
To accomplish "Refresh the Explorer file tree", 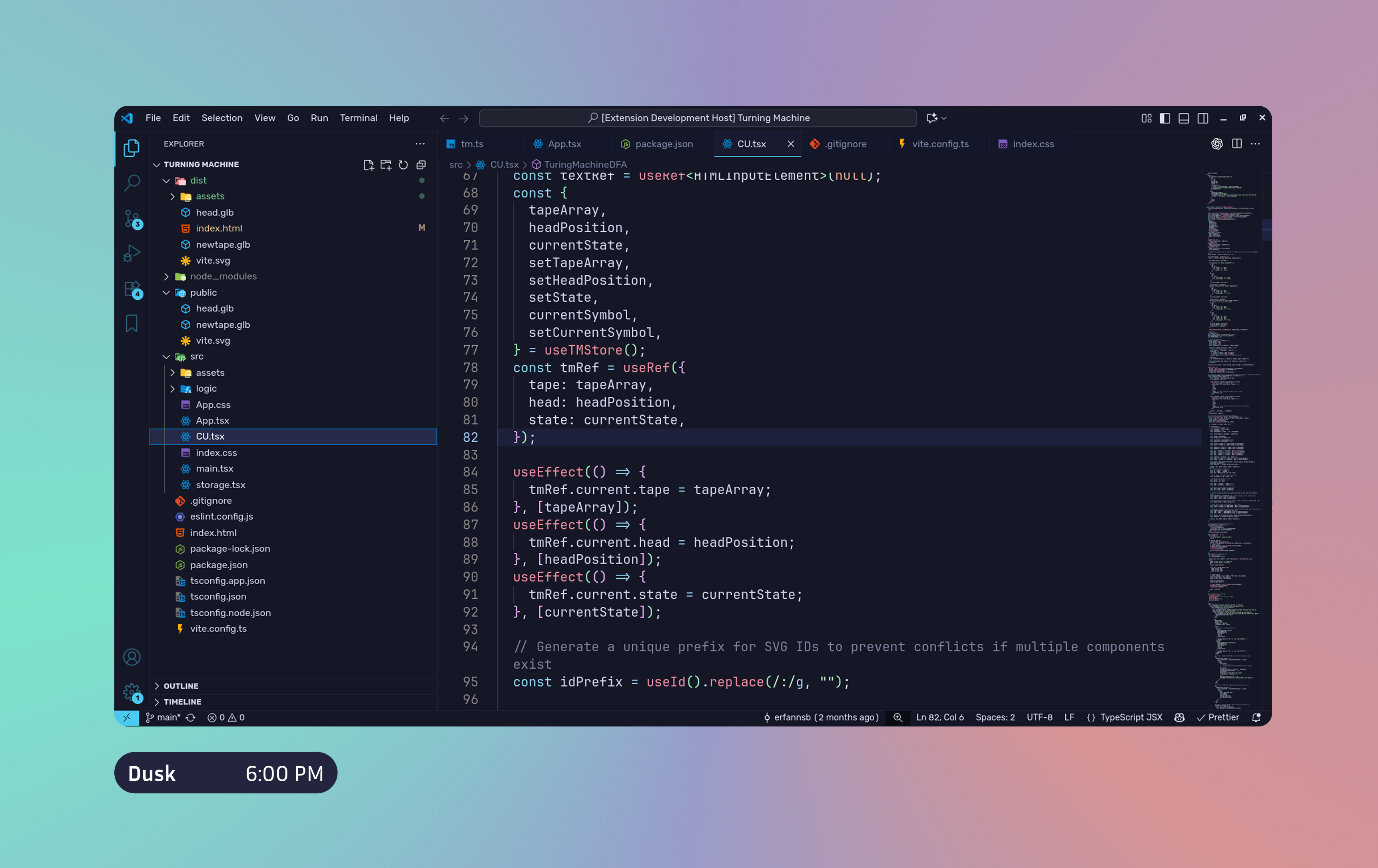I will click(403, 165).
